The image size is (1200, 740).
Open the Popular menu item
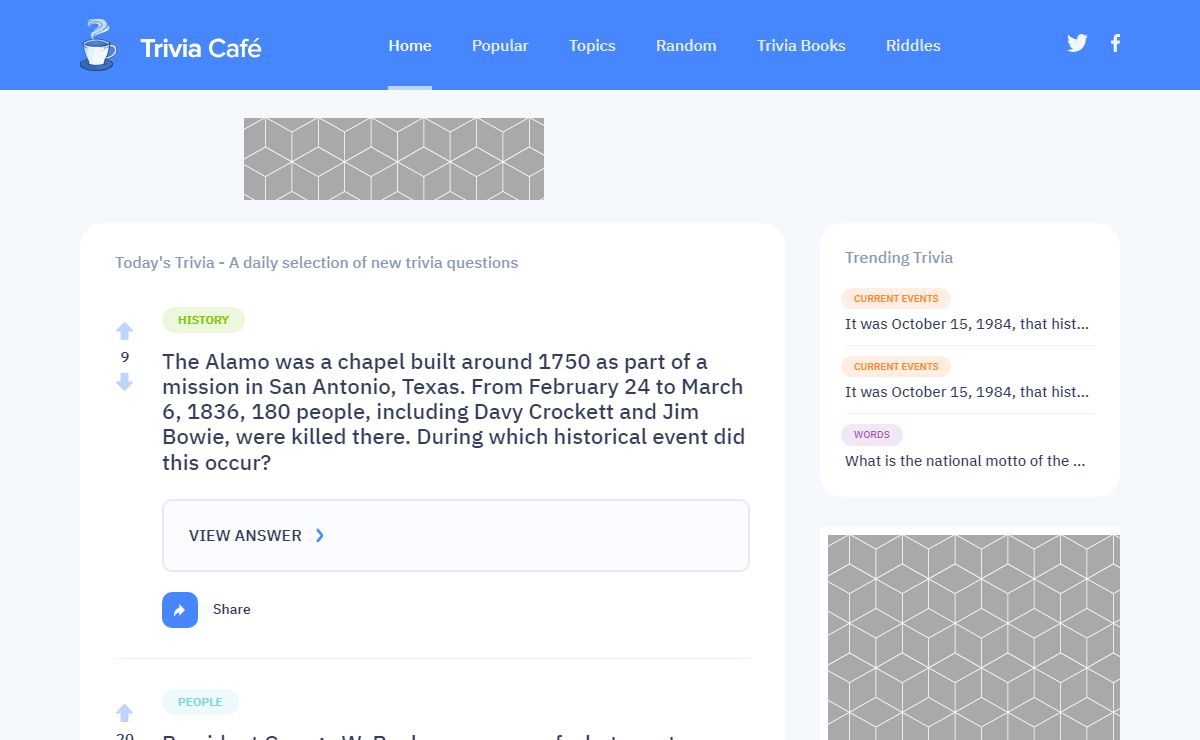tap(500, 46)
